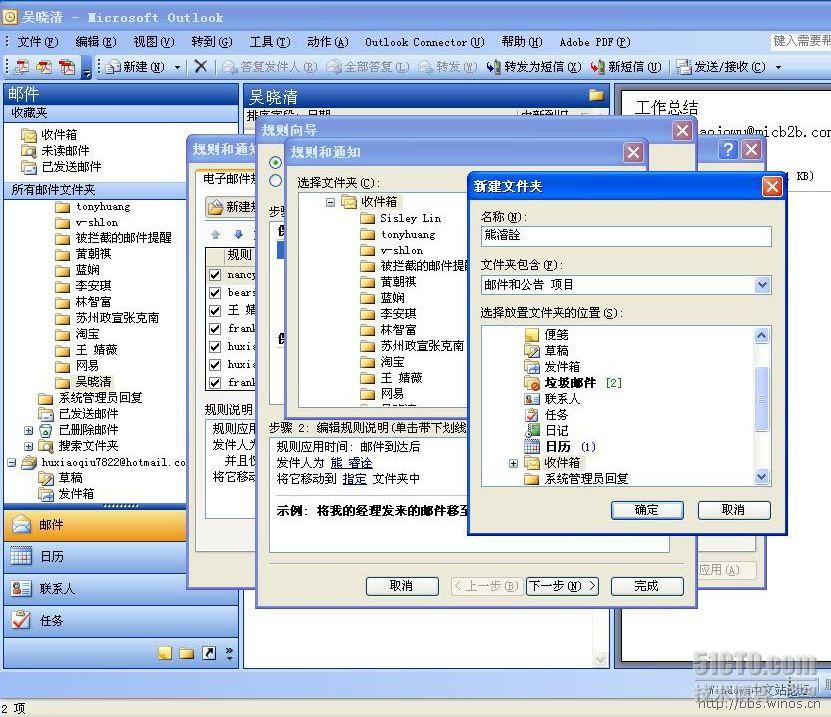Select 日记 folder in new folder dialog
Screen dimensions: 831x717
[x=546, y=430]
